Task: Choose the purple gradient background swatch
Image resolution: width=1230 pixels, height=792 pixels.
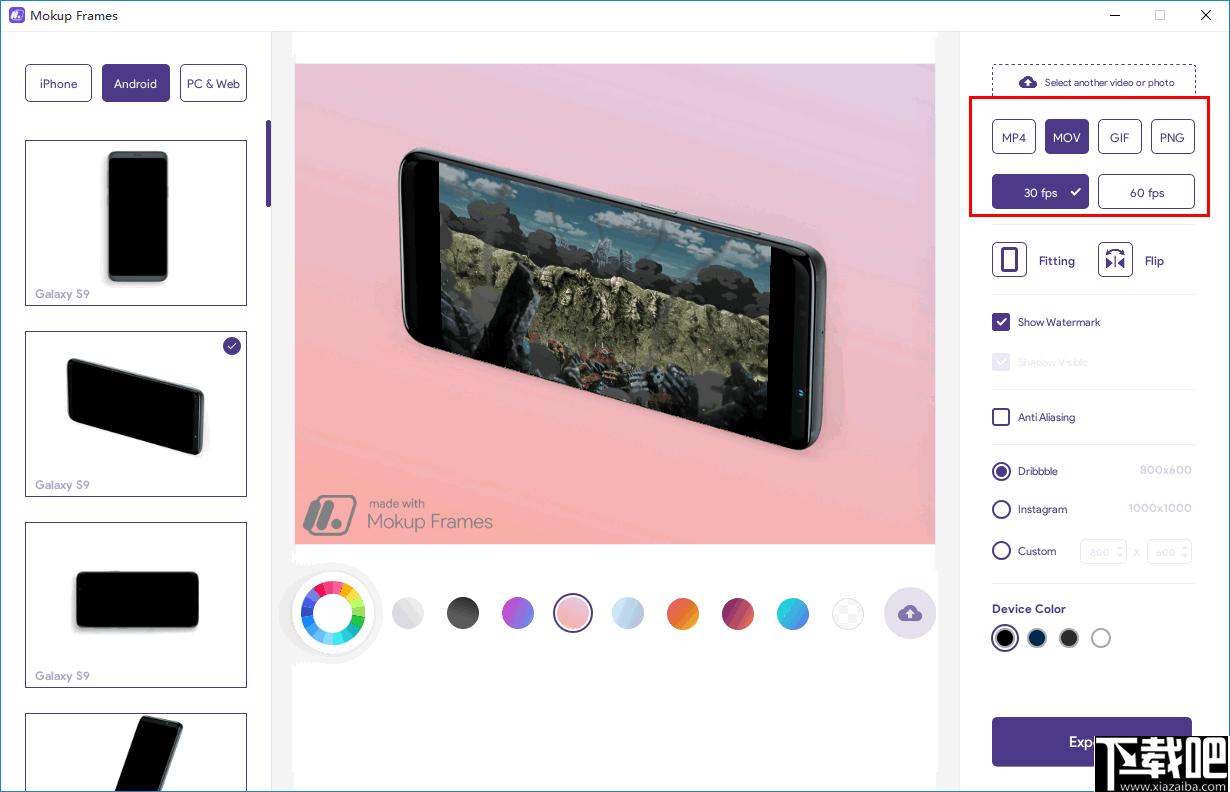Action: 518,613
